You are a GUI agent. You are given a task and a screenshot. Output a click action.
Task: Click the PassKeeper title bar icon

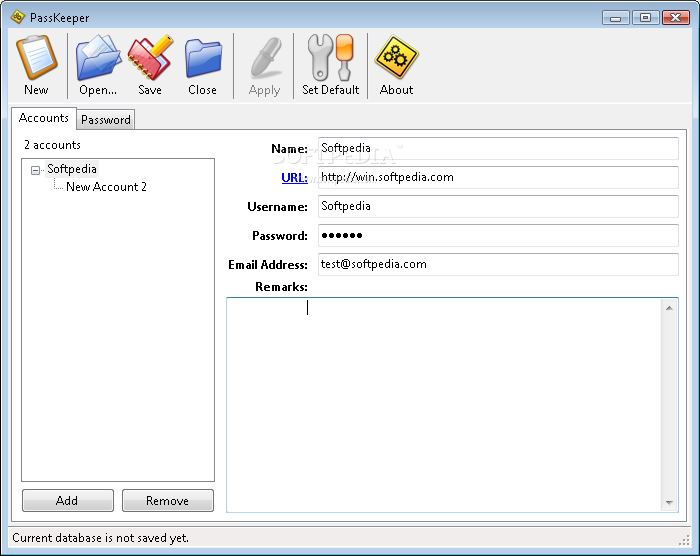18,17
